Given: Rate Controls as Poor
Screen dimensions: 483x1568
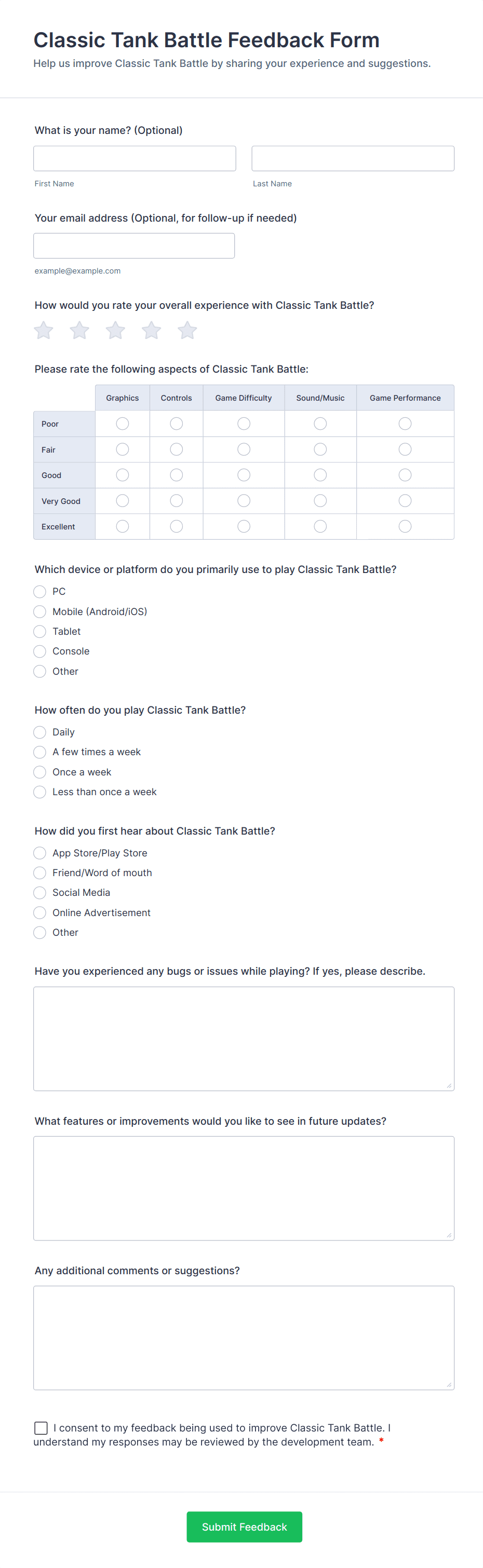Looking at the screenshot, I should pyautogui.click(x=176, y=424).
